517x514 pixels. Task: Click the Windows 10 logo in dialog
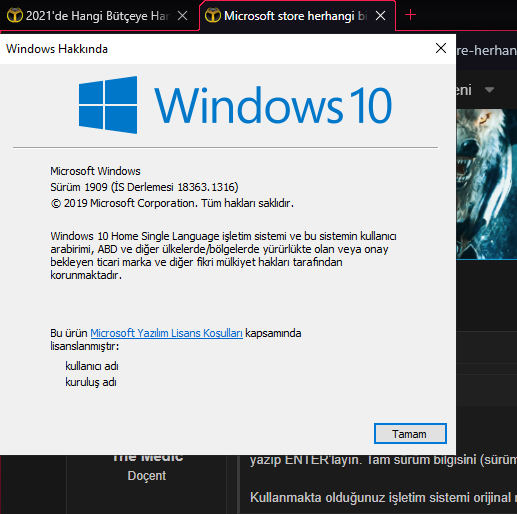click(235, 105)
